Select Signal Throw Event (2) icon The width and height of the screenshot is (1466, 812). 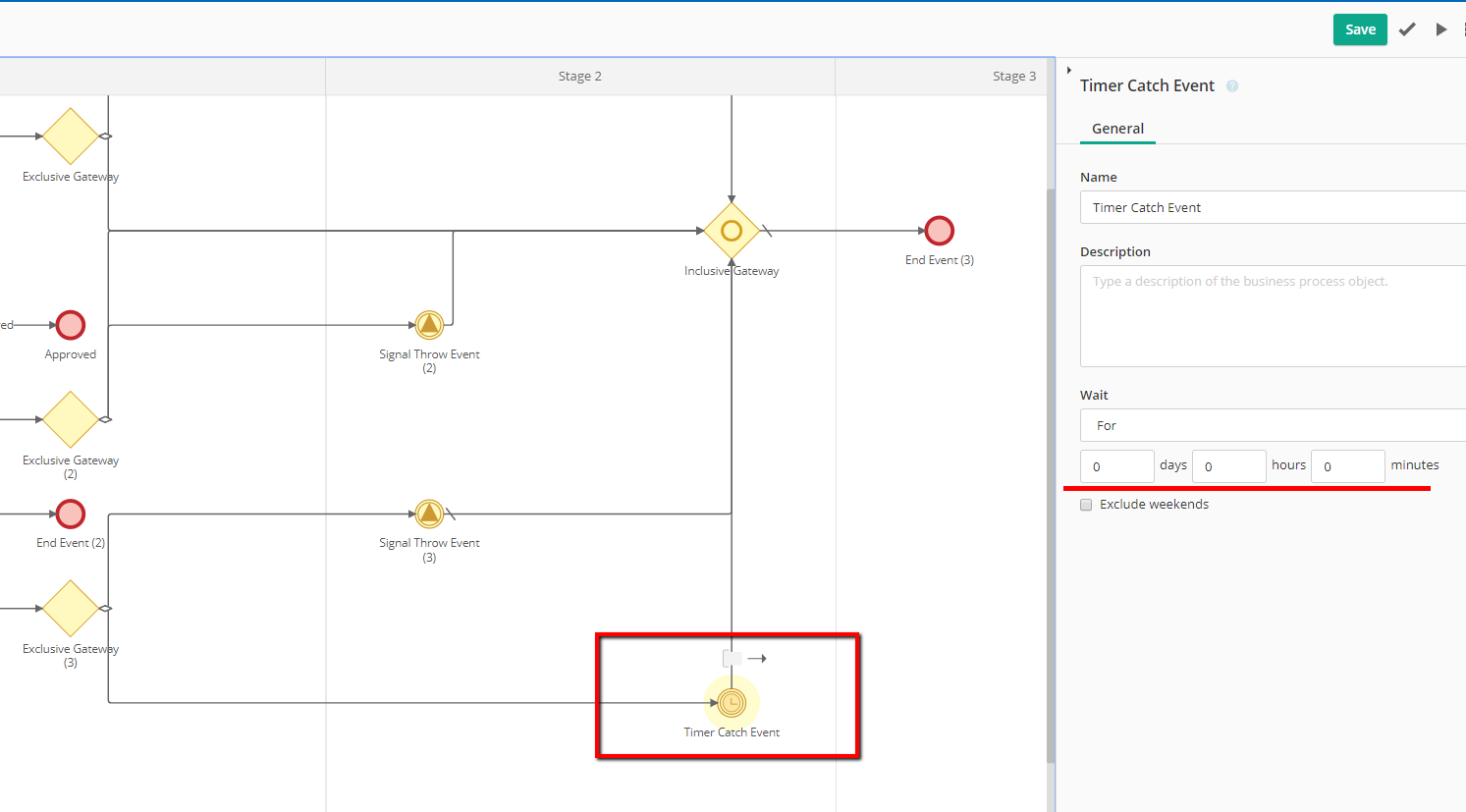tap(429, 325)
